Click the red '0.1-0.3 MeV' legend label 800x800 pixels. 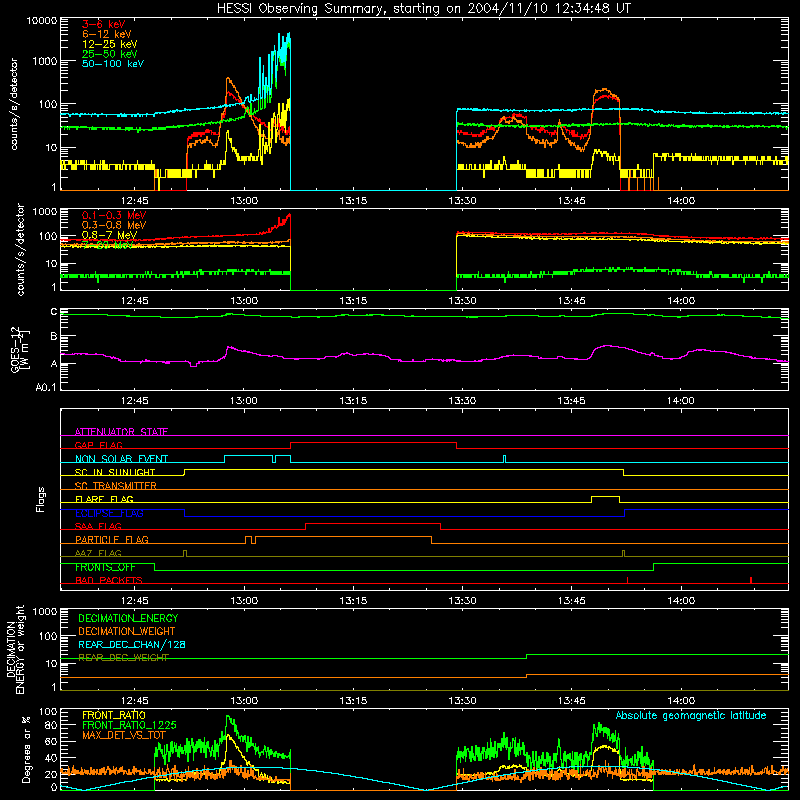tap(114, 215)
